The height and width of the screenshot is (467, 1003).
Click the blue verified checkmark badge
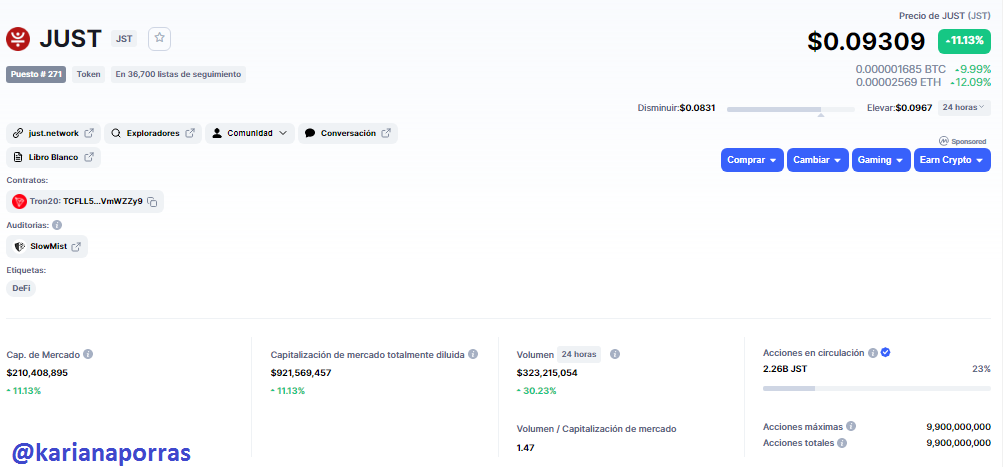click(885, 352)
